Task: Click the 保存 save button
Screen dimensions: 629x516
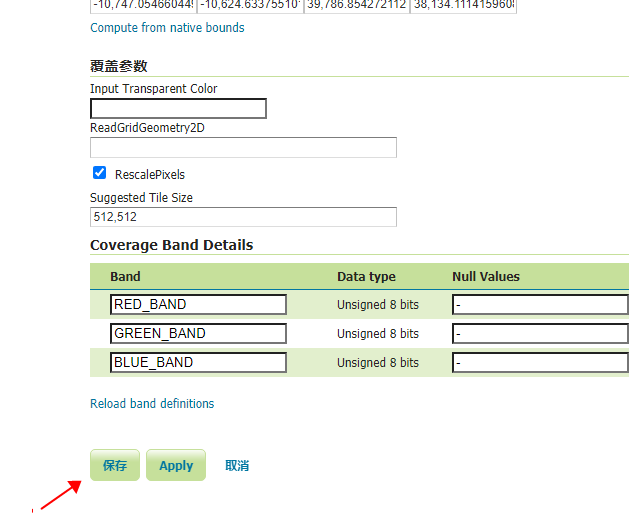Action: (x=115, y=465)
